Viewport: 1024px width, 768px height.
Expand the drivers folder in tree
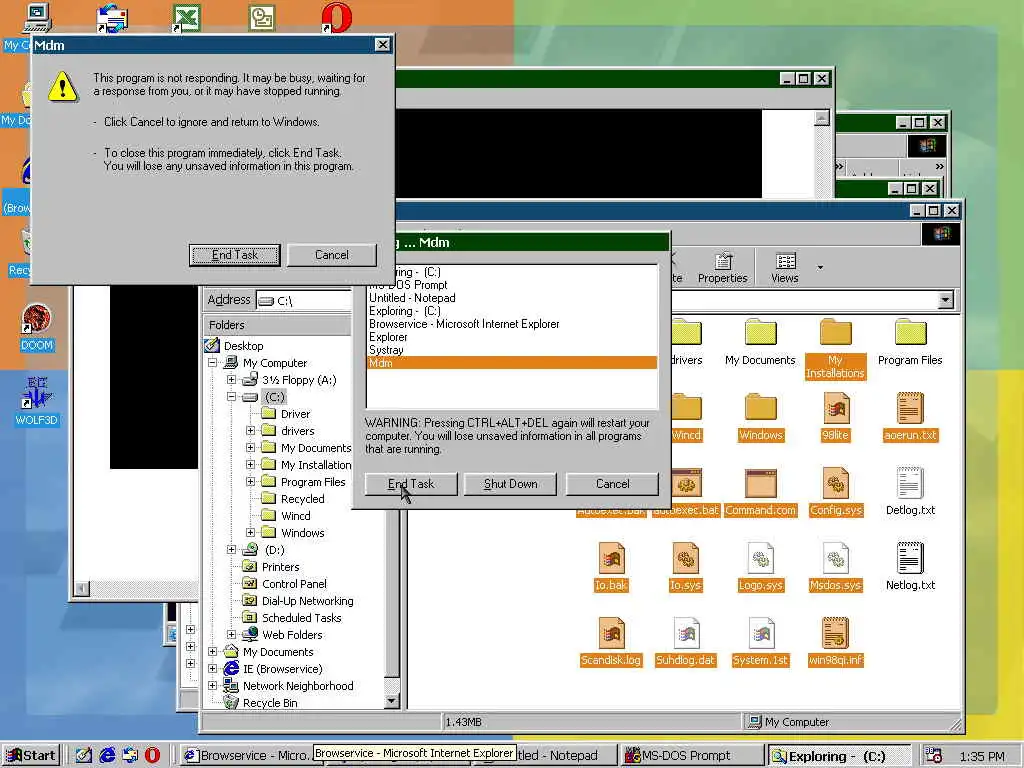pos(250,430)
